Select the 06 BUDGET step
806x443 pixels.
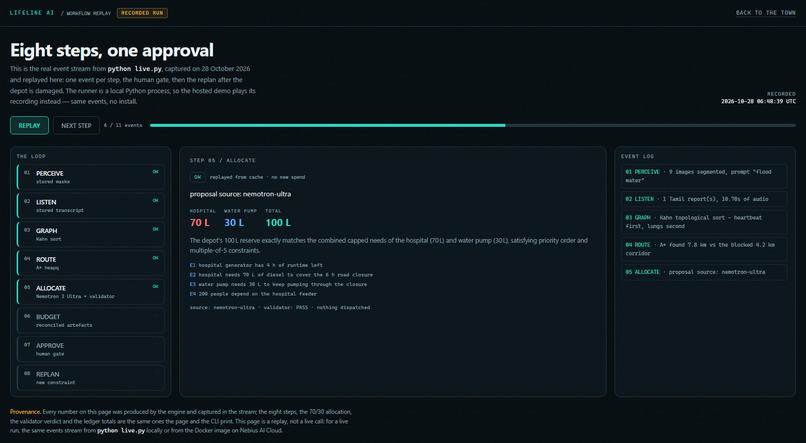[90, 321]
